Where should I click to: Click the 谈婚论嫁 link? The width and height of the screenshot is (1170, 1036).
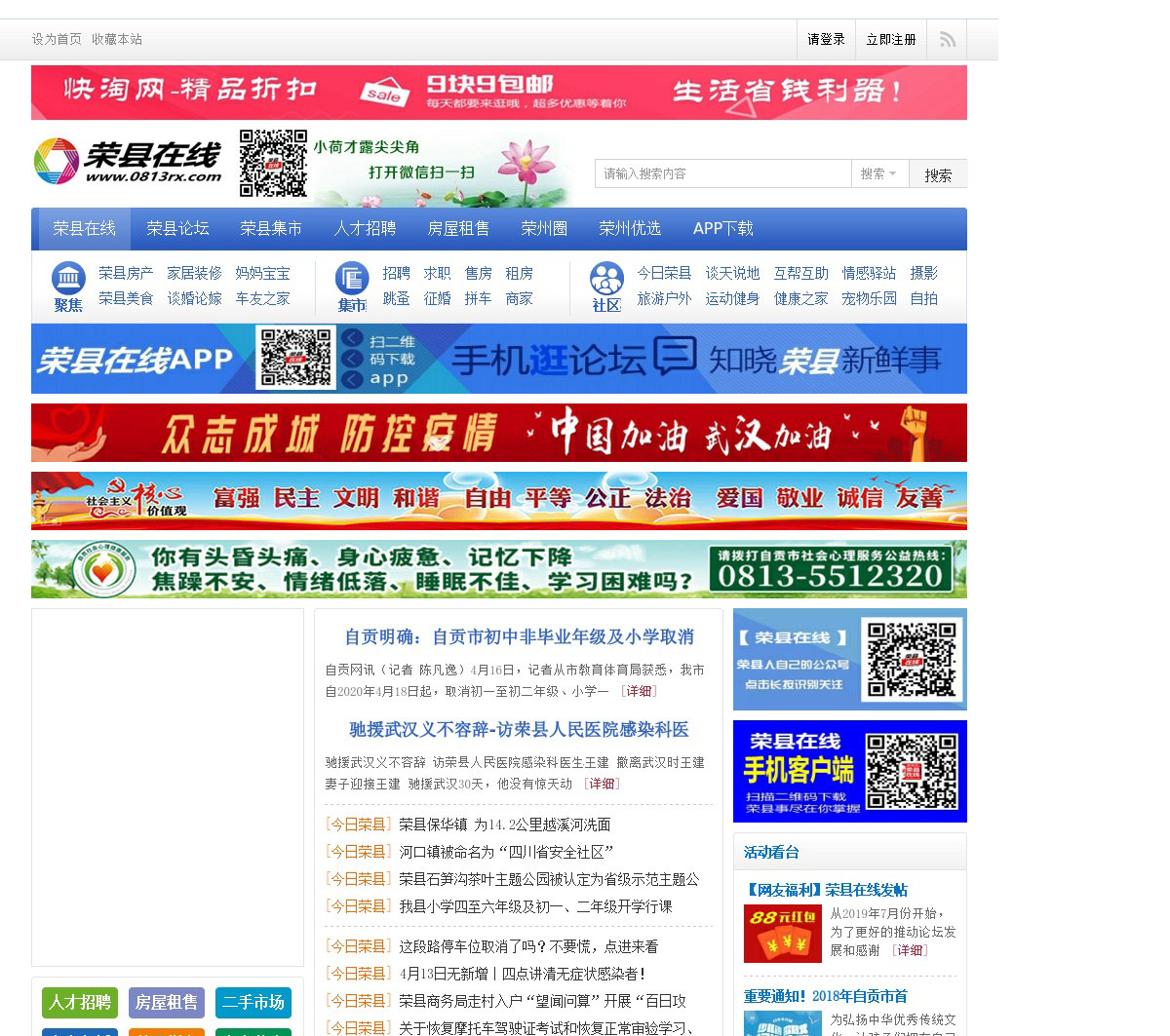tap(194, 298)
